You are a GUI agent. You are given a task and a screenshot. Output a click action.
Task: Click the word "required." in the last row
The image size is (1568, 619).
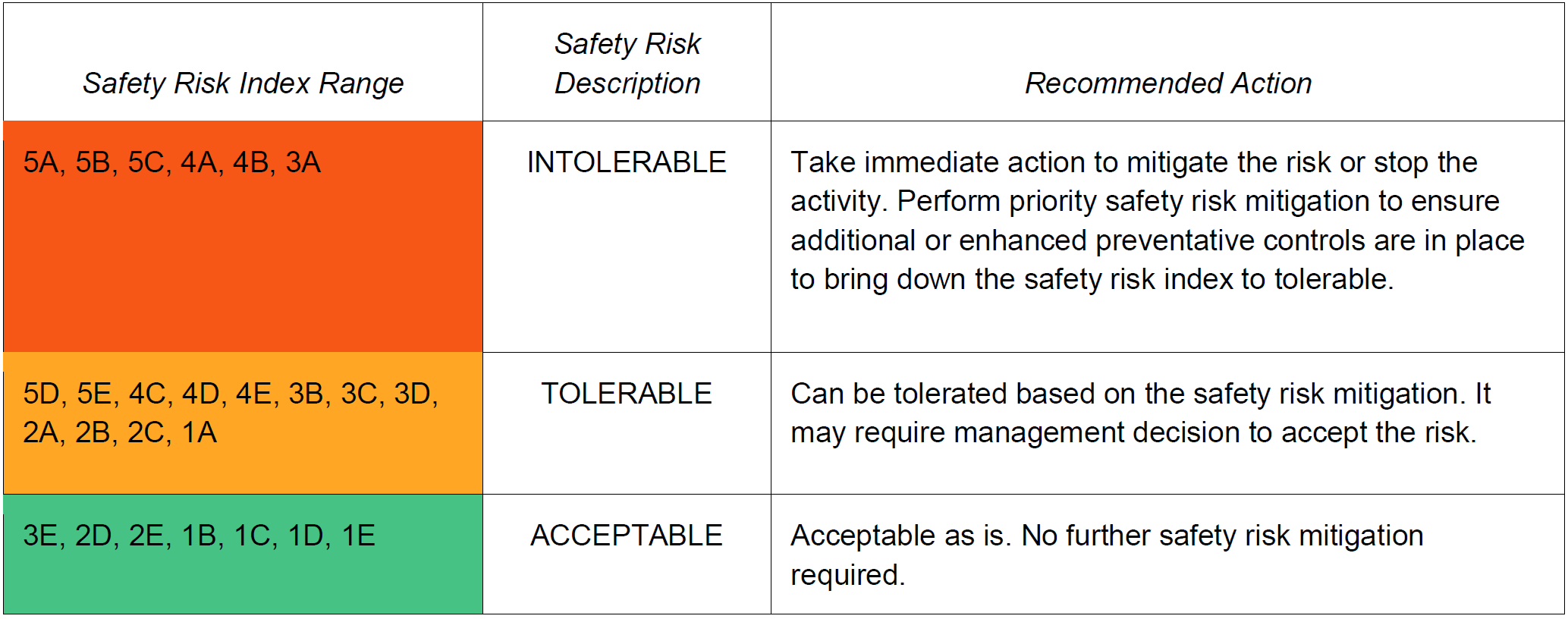coord(847,575)
